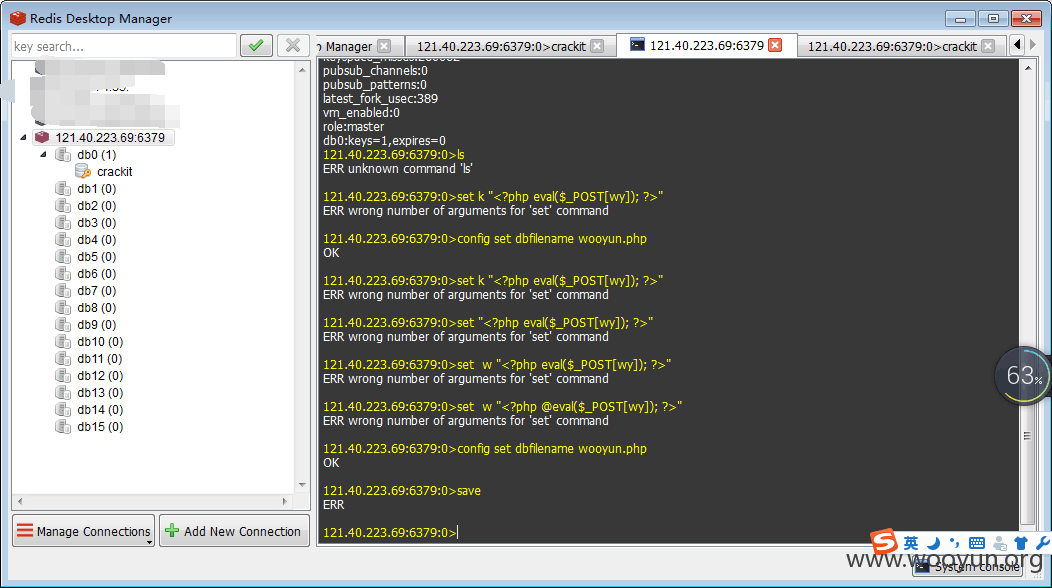Click the crackit key icon
1052x588 pixels.
[83, 172]
